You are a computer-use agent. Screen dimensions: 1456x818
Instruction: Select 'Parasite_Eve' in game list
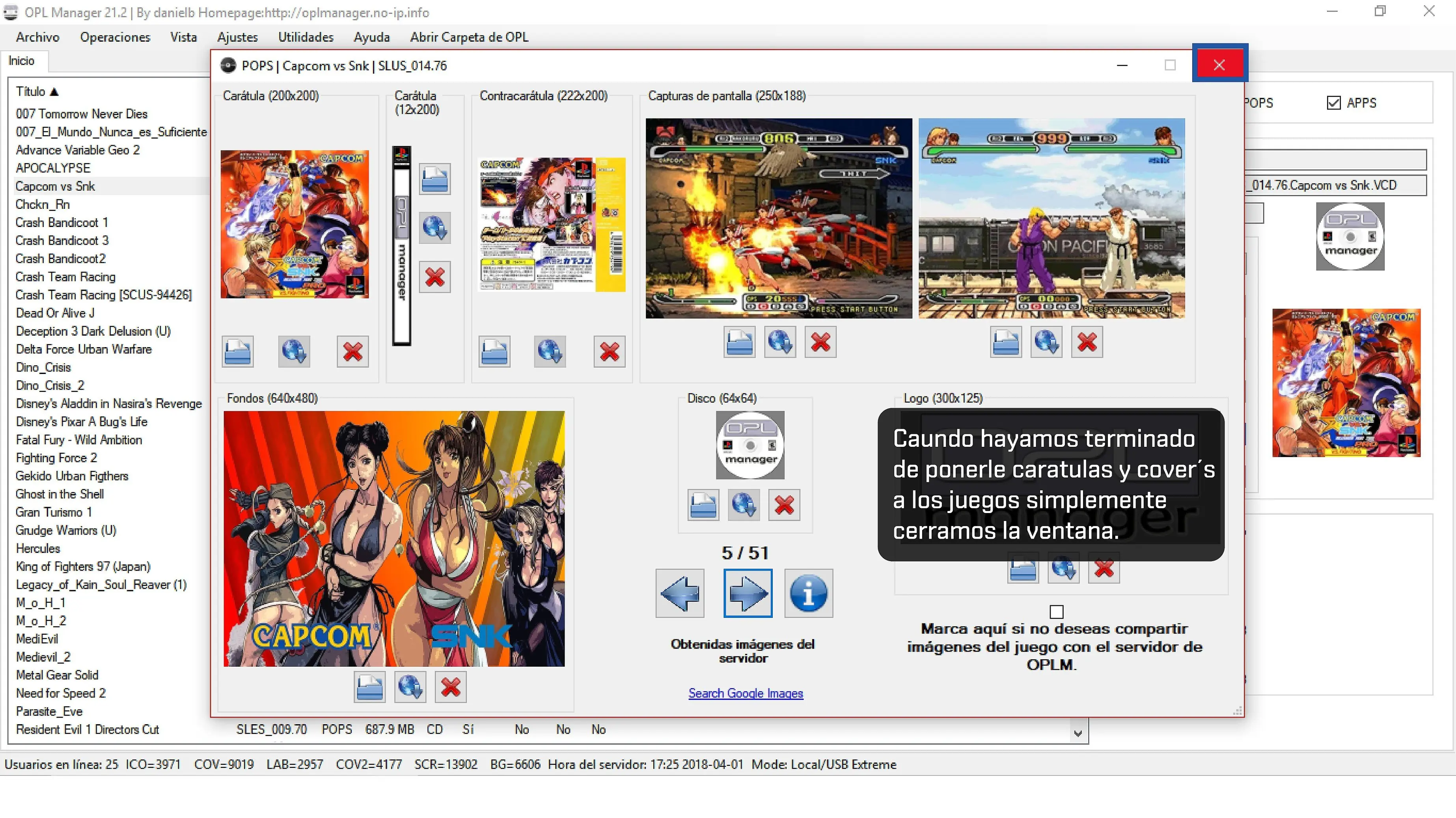click(x=49, y=711)
